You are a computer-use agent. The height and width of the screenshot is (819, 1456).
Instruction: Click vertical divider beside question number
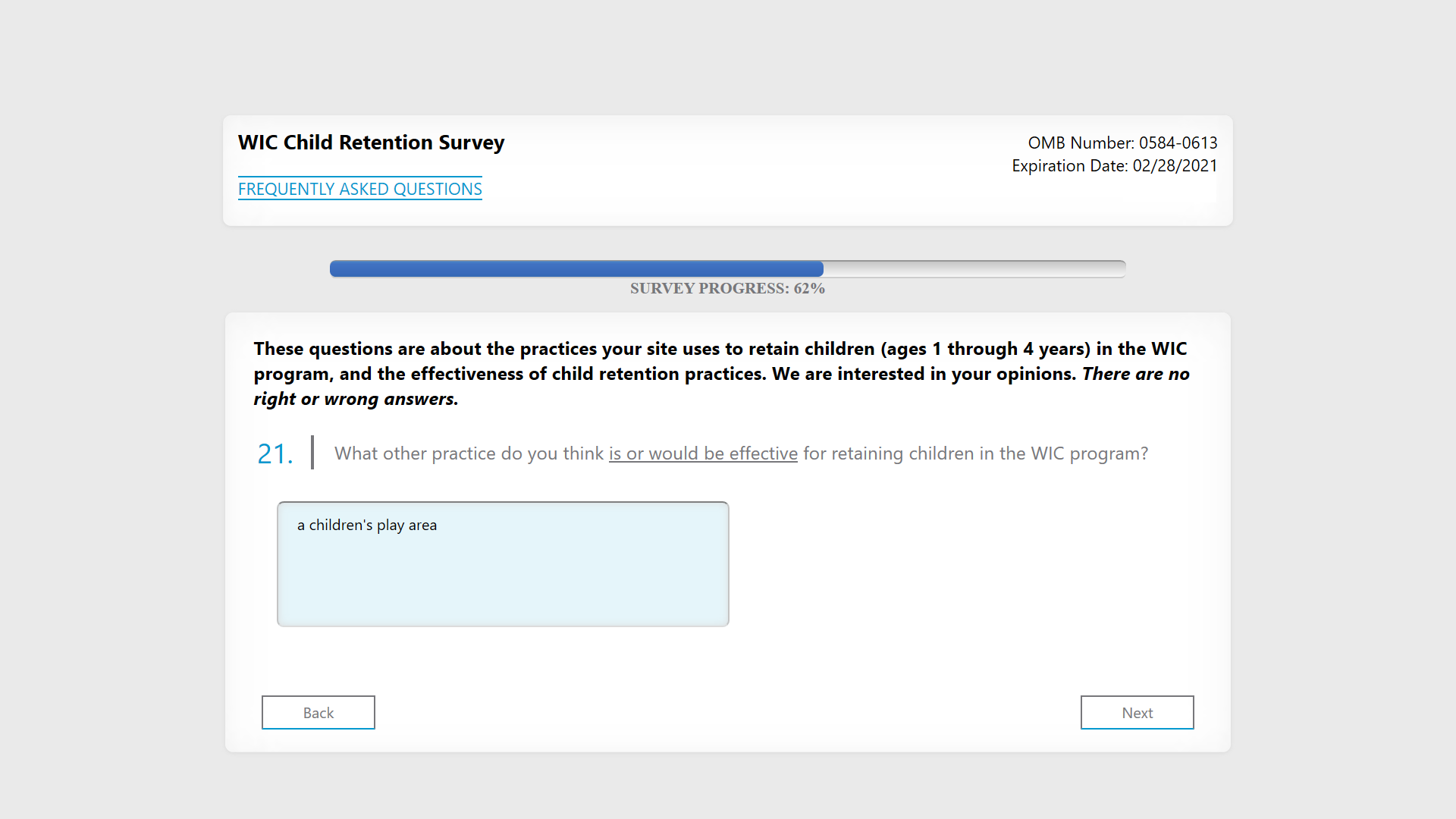point(312,453)
